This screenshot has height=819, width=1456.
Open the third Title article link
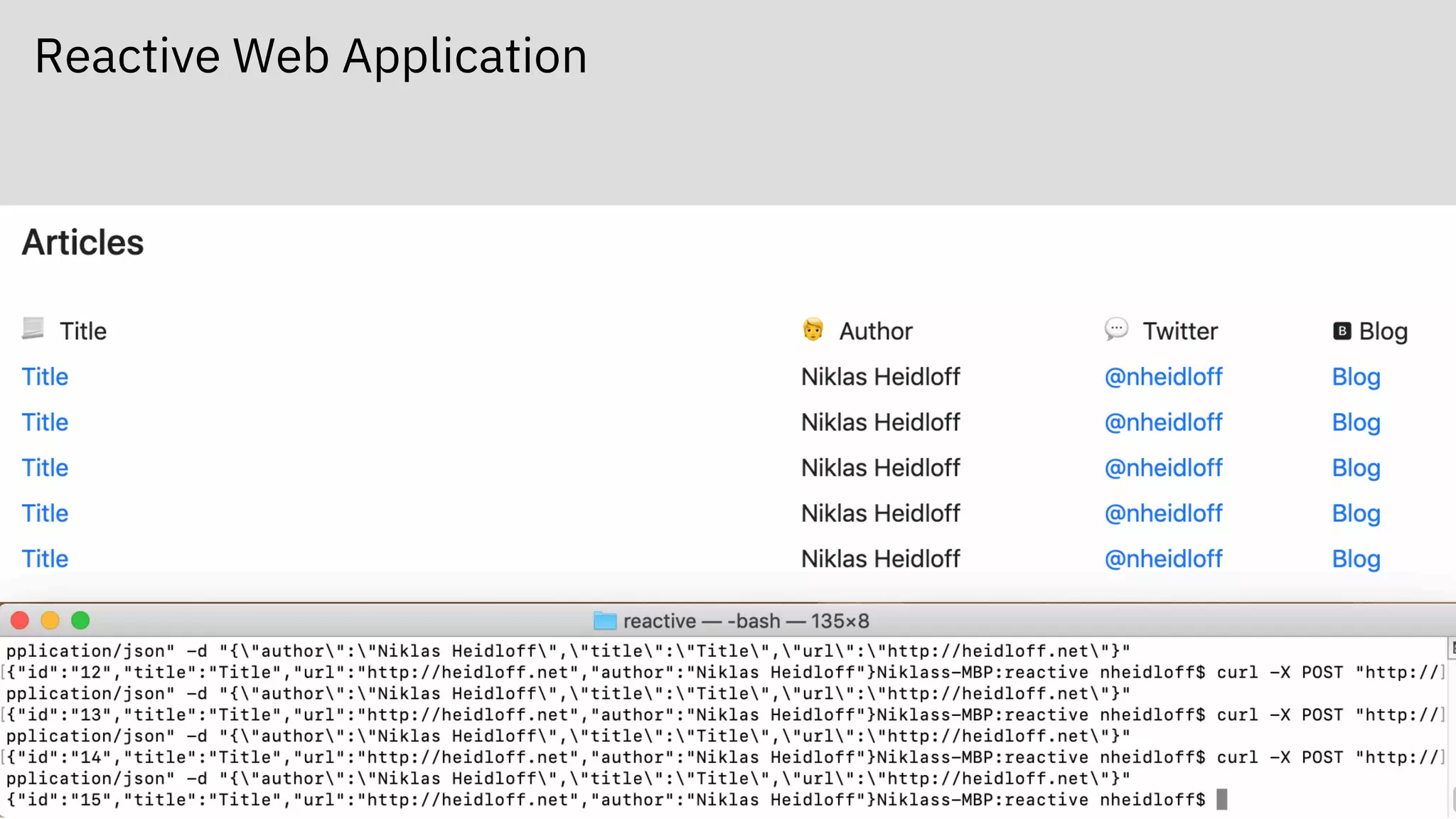click(x=45, y=468)
